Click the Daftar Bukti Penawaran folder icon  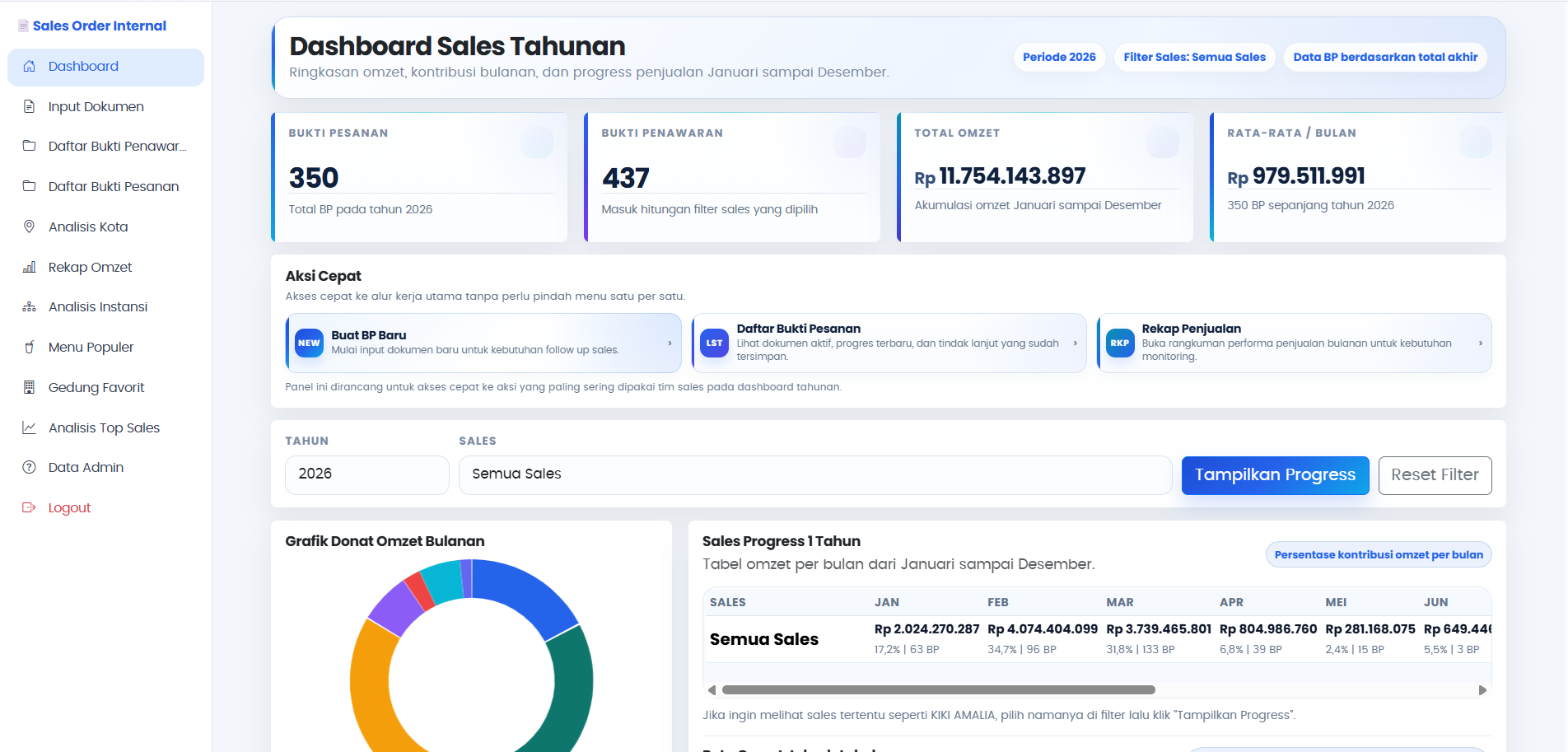pyautogui.click(x=30, y=146)
